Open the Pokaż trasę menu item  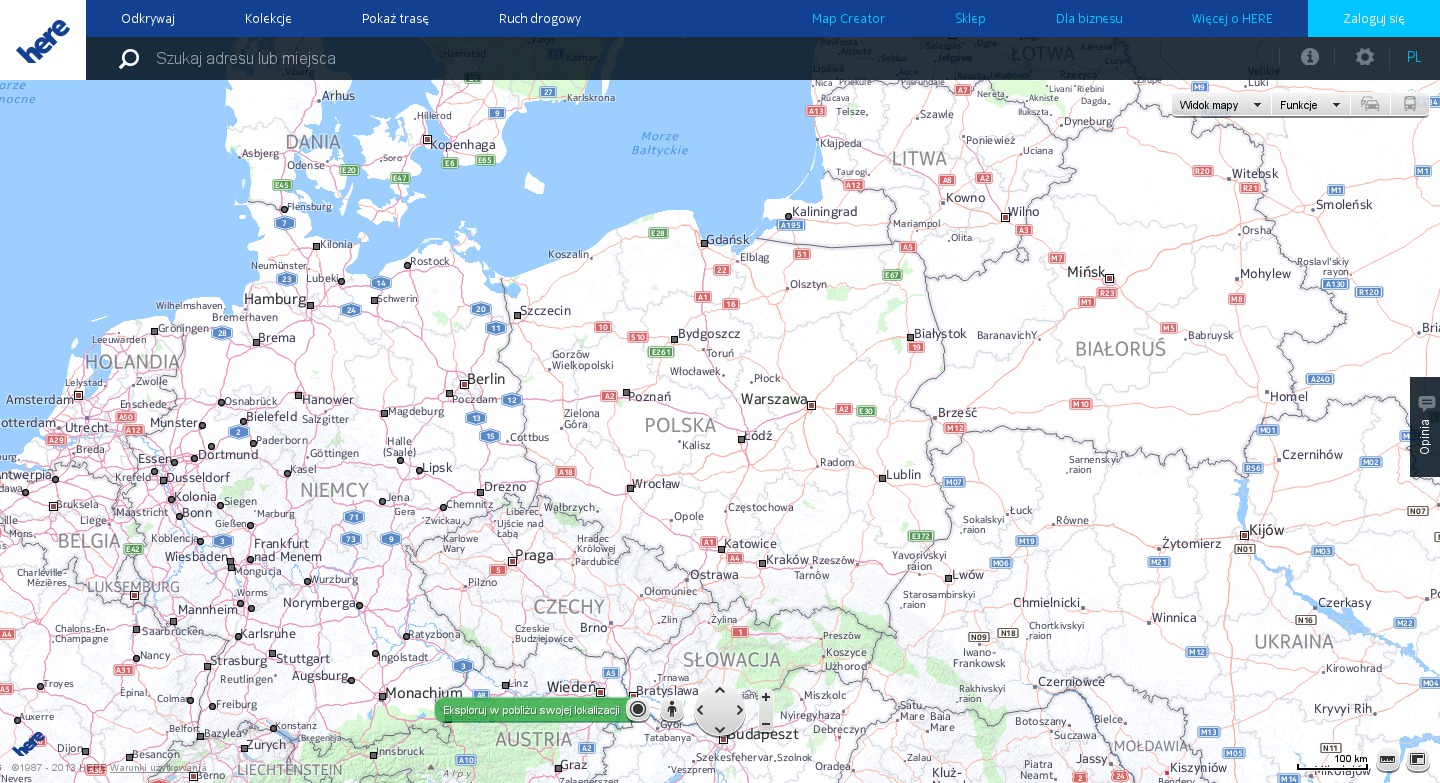click(395, 19)
